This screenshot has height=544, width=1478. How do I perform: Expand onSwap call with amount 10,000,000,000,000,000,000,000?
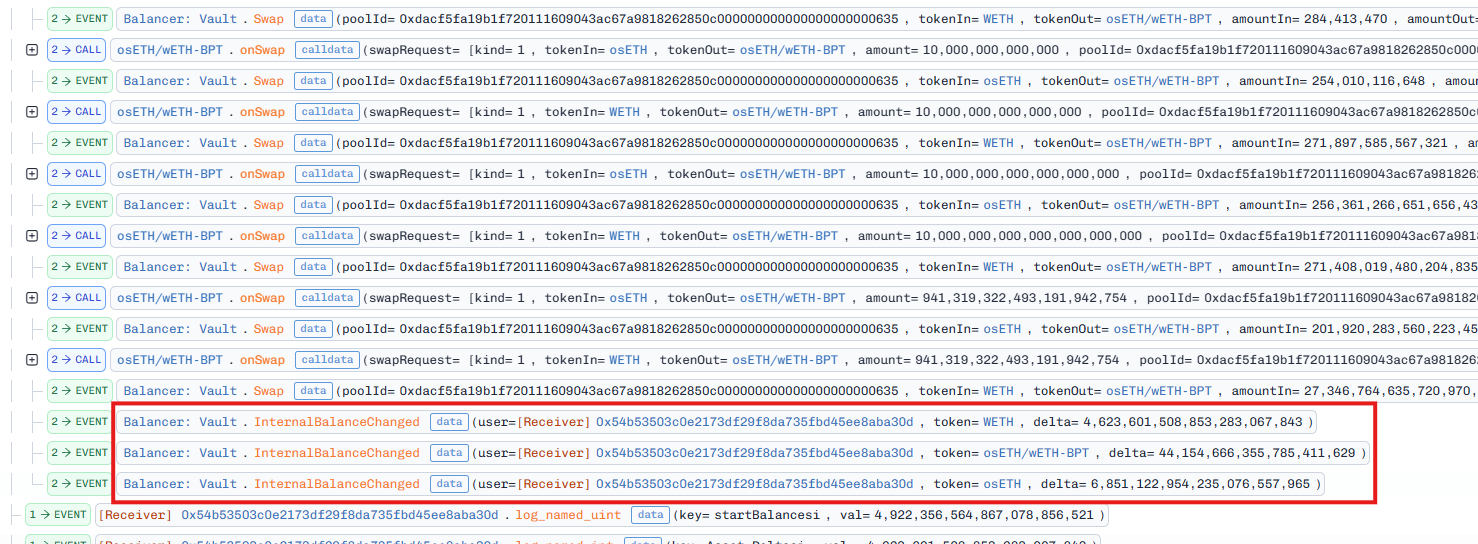click(x=31, y=236)
